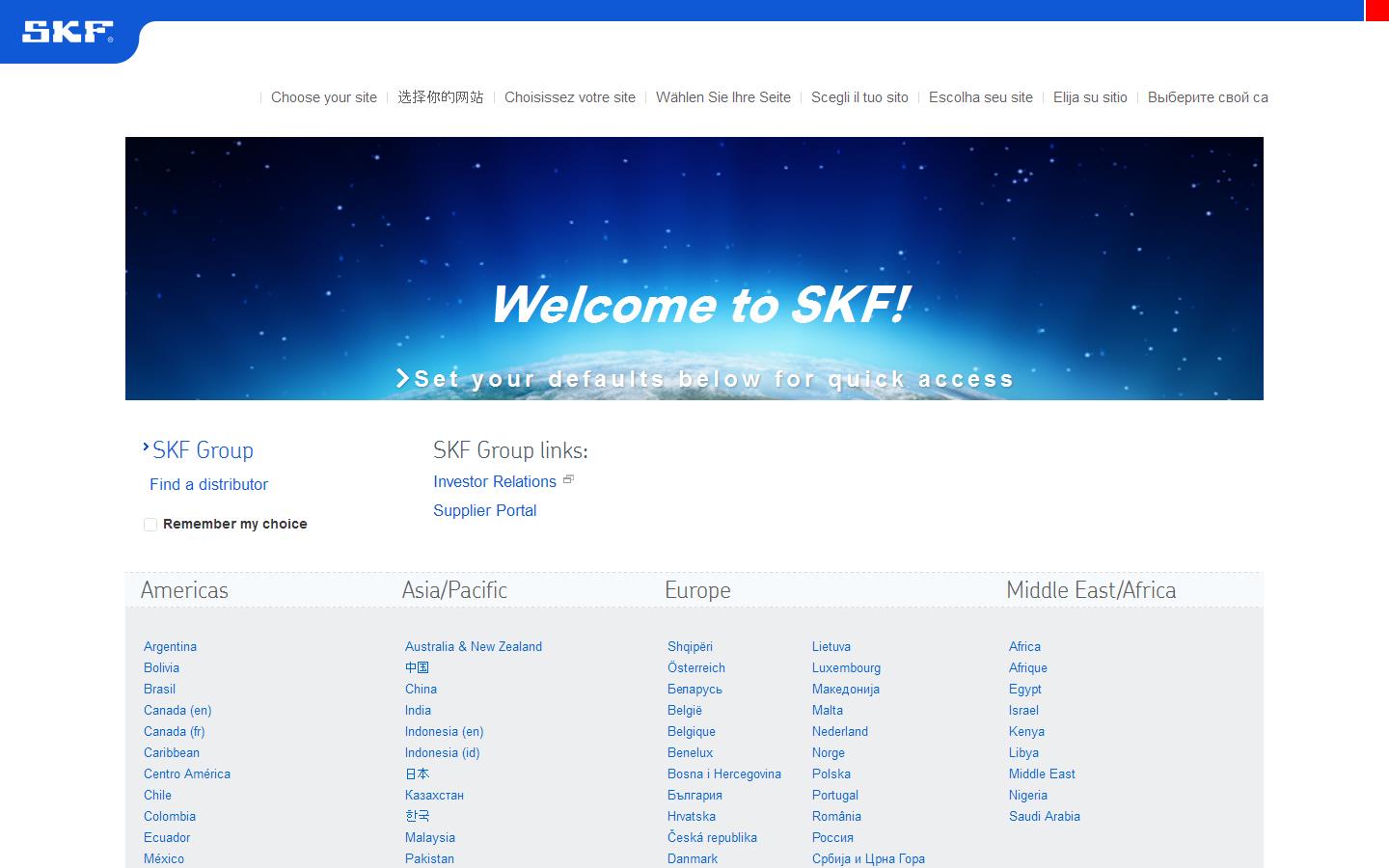This screenshot has height=868, width=1389.
Task: Click the red square in top-right corner
Action: pos(1376,10)
